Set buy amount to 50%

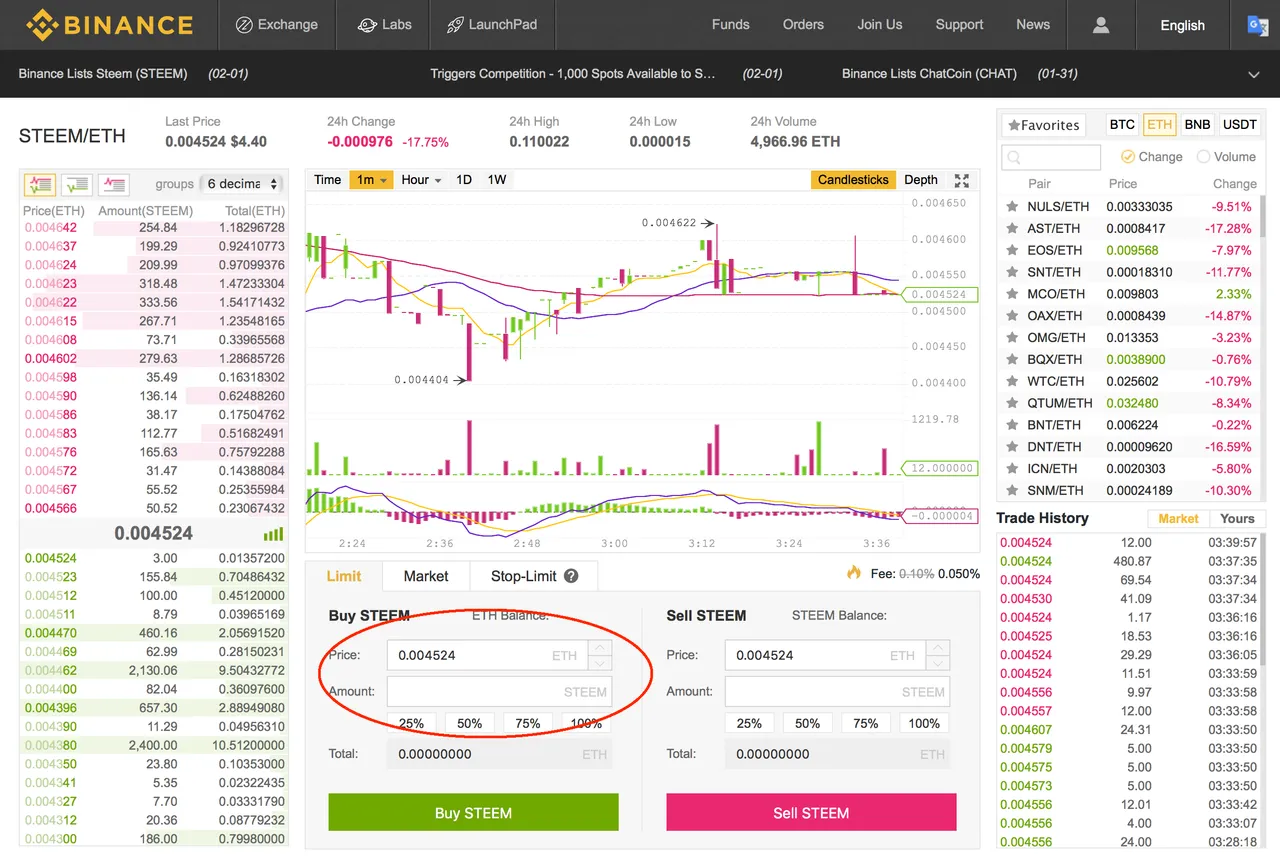470,723
